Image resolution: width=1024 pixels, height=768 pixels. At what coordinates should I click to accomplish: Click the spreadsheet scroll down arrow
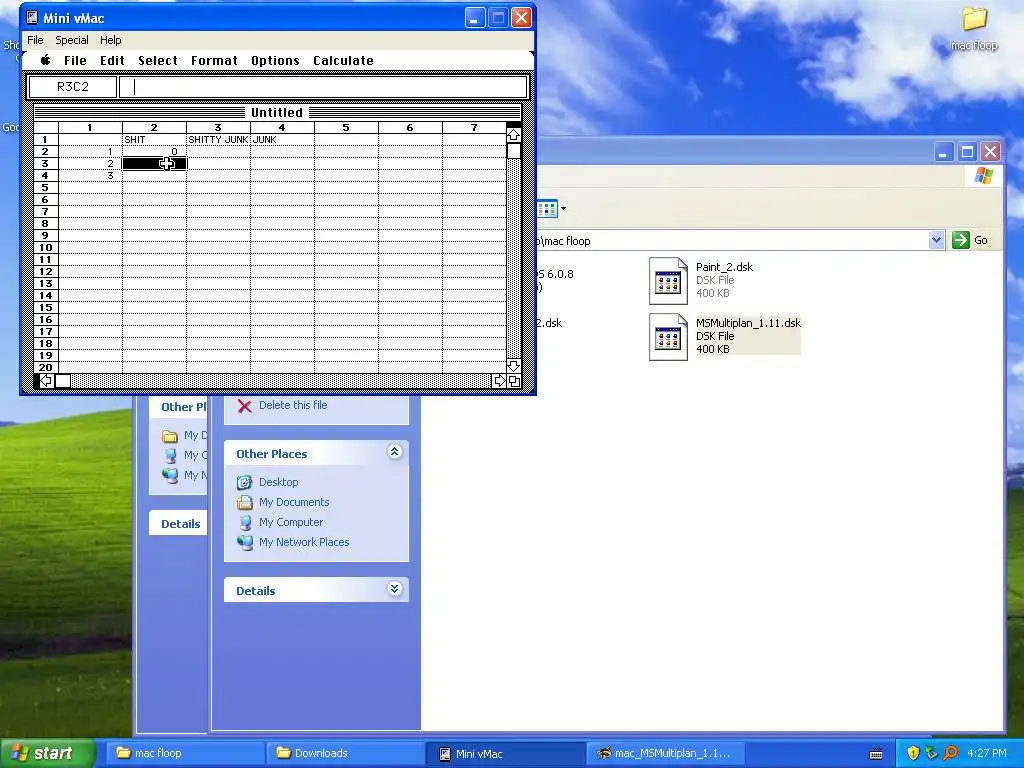click(513, 366)
